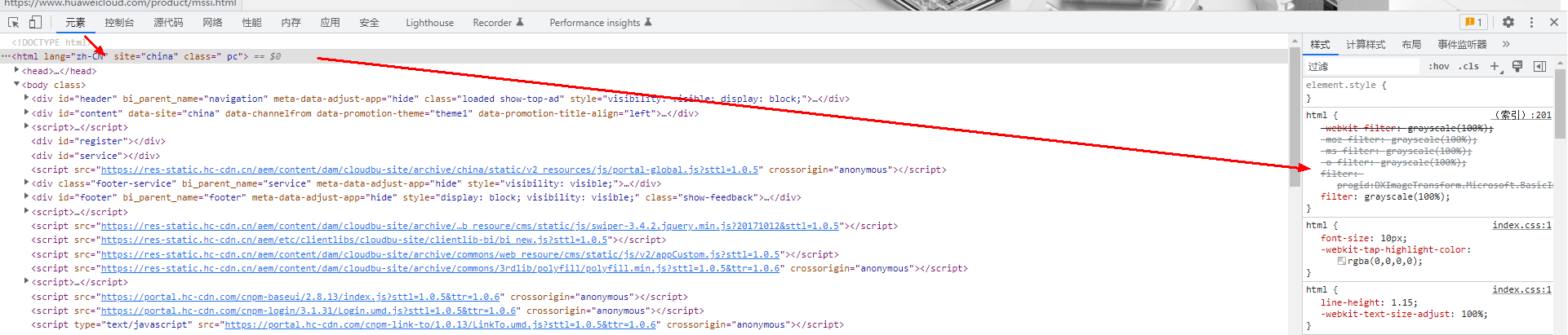1568x335 pixels.
Task: Select the 计算样式 tab
Action: point(1366,45)
